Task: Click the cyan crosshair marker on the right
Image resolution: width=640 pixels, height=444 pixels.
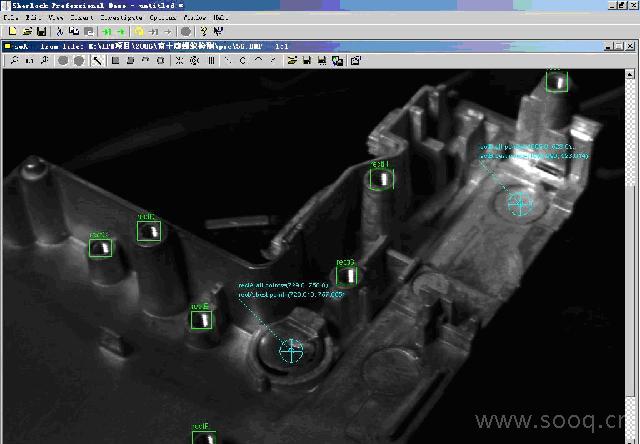Action: [519, 204]
